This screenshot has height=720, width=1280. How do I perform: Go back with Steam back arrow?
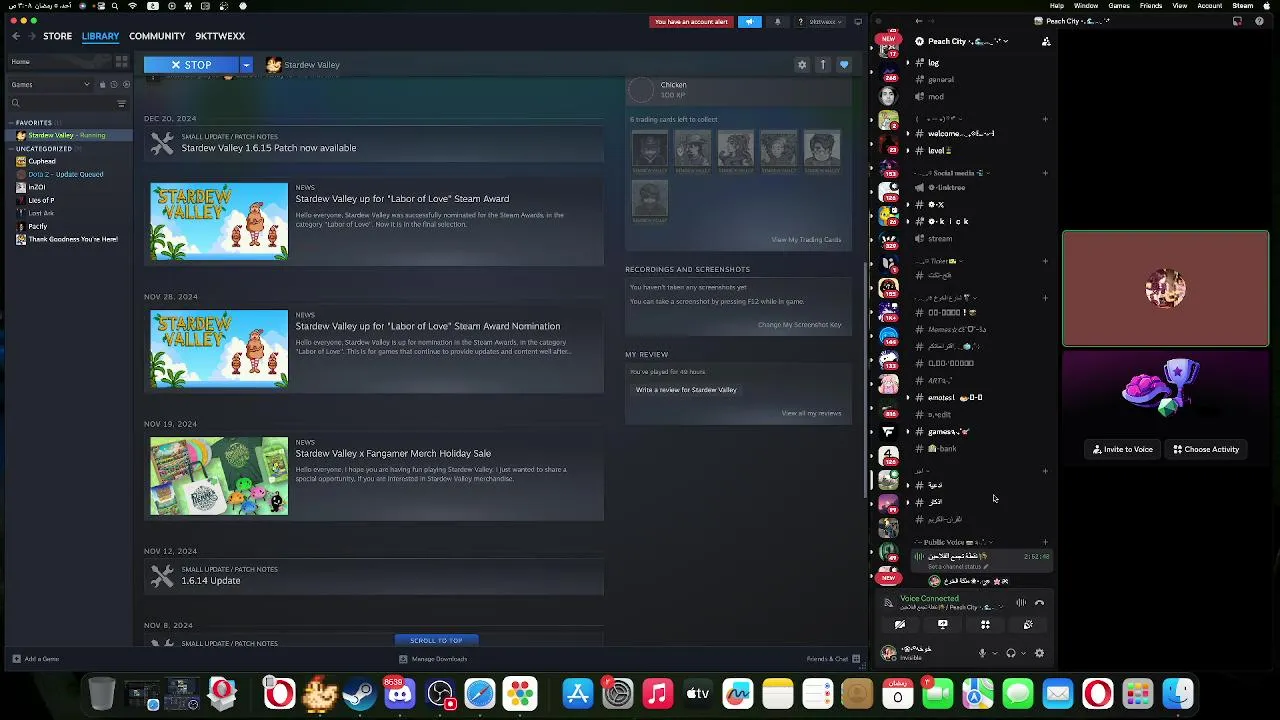point(16,36)
